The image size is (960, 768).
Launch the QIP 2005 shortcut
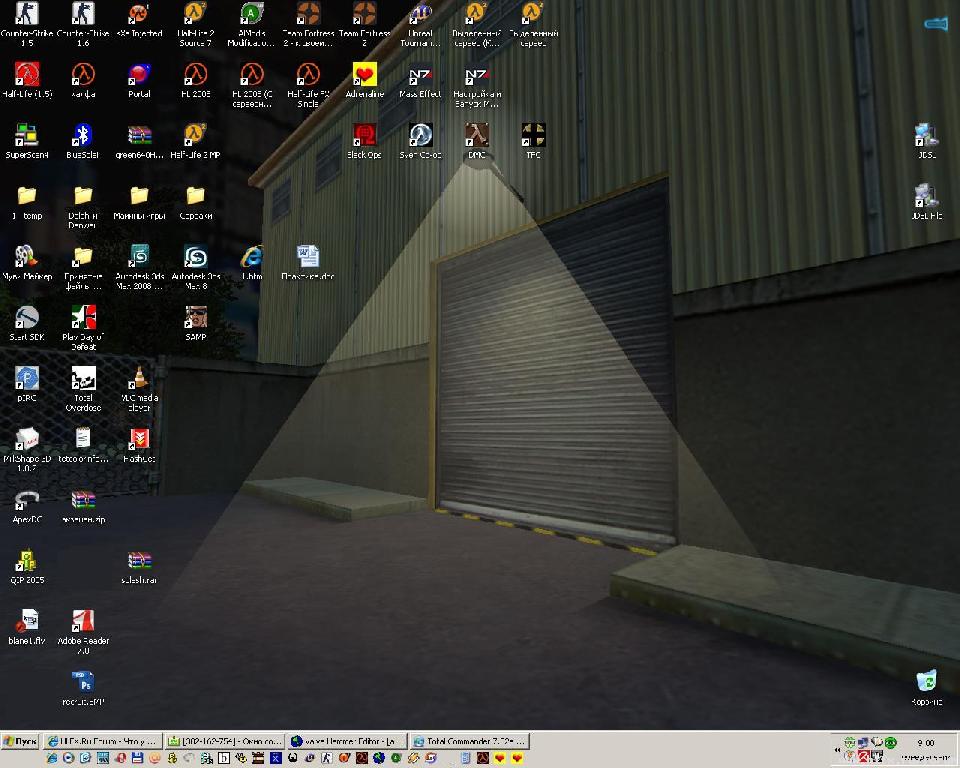27,567
